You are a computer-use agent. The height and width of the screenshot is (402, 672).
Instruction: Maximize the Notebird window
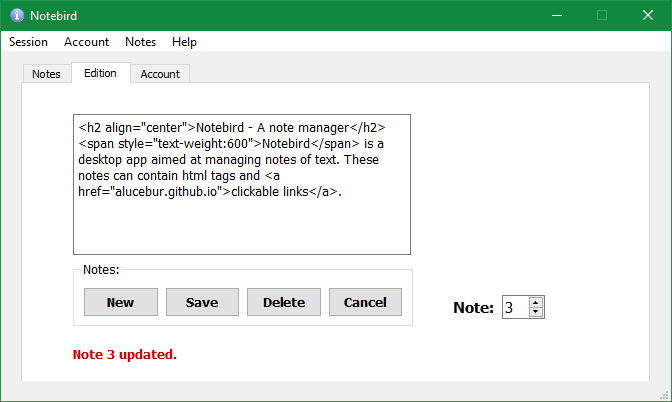pyautogui.click(x=602, y=15)
